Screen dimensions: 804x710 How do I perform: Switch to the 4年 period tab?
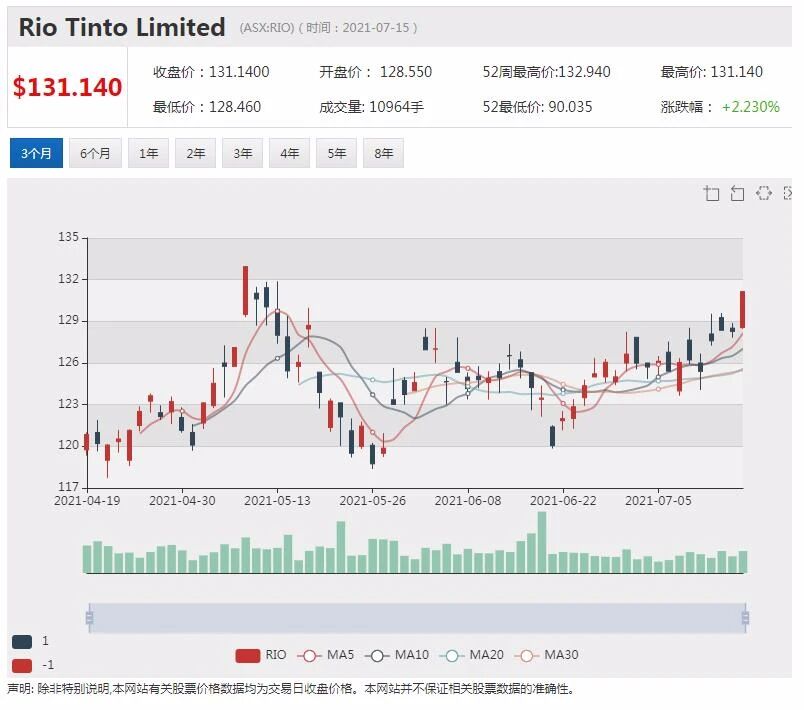click(x=289, y=153)
